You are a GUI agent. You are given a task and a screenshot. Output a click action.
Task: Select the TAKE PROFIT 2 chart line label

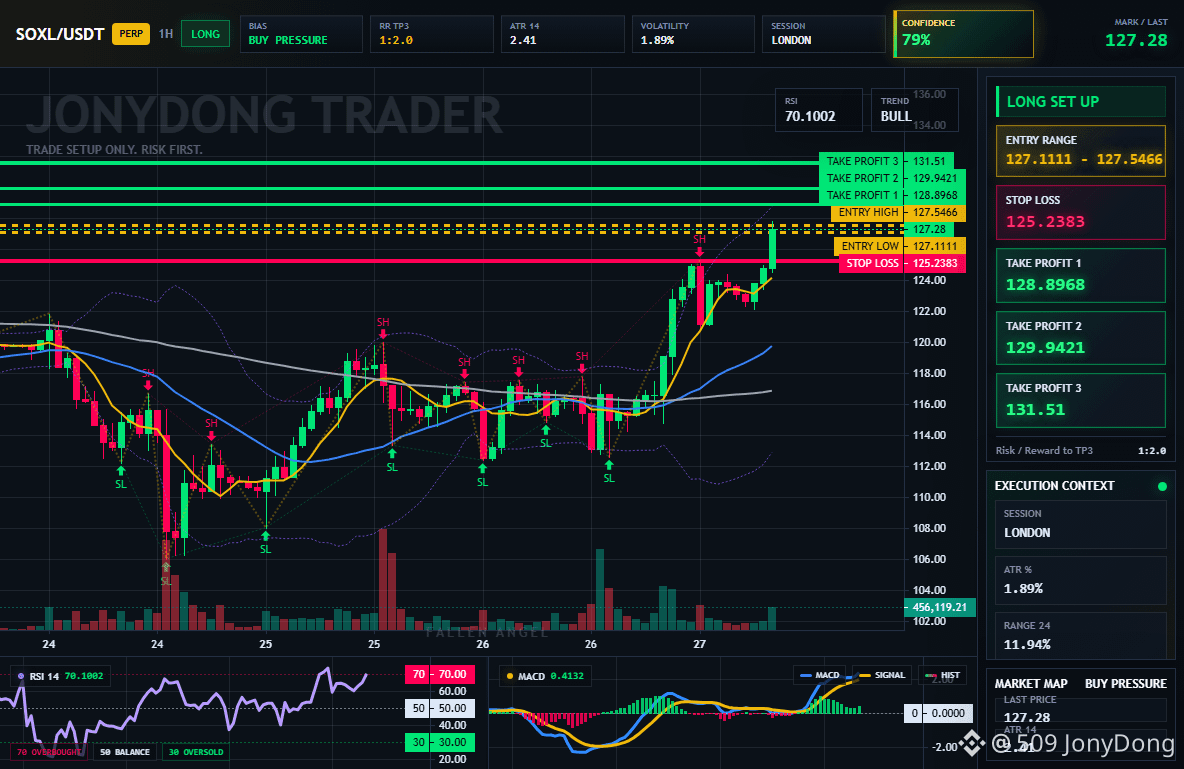click(x=860, y=178)
